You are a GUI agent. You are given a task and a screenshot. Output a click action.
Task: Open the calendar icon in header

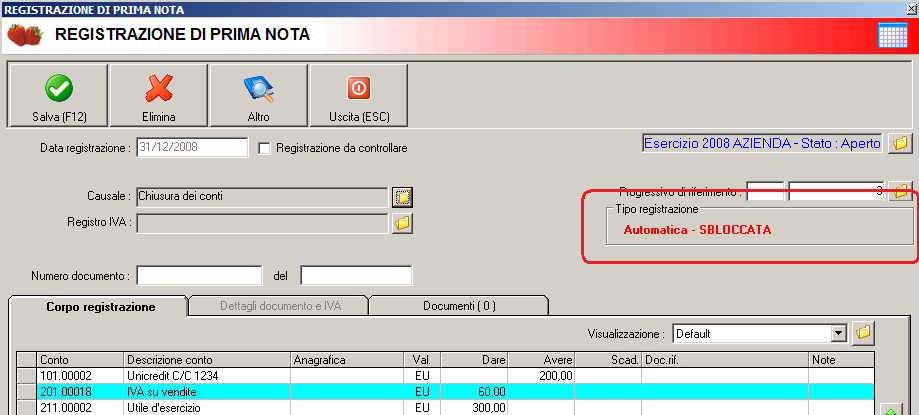[x=893, y=35]
